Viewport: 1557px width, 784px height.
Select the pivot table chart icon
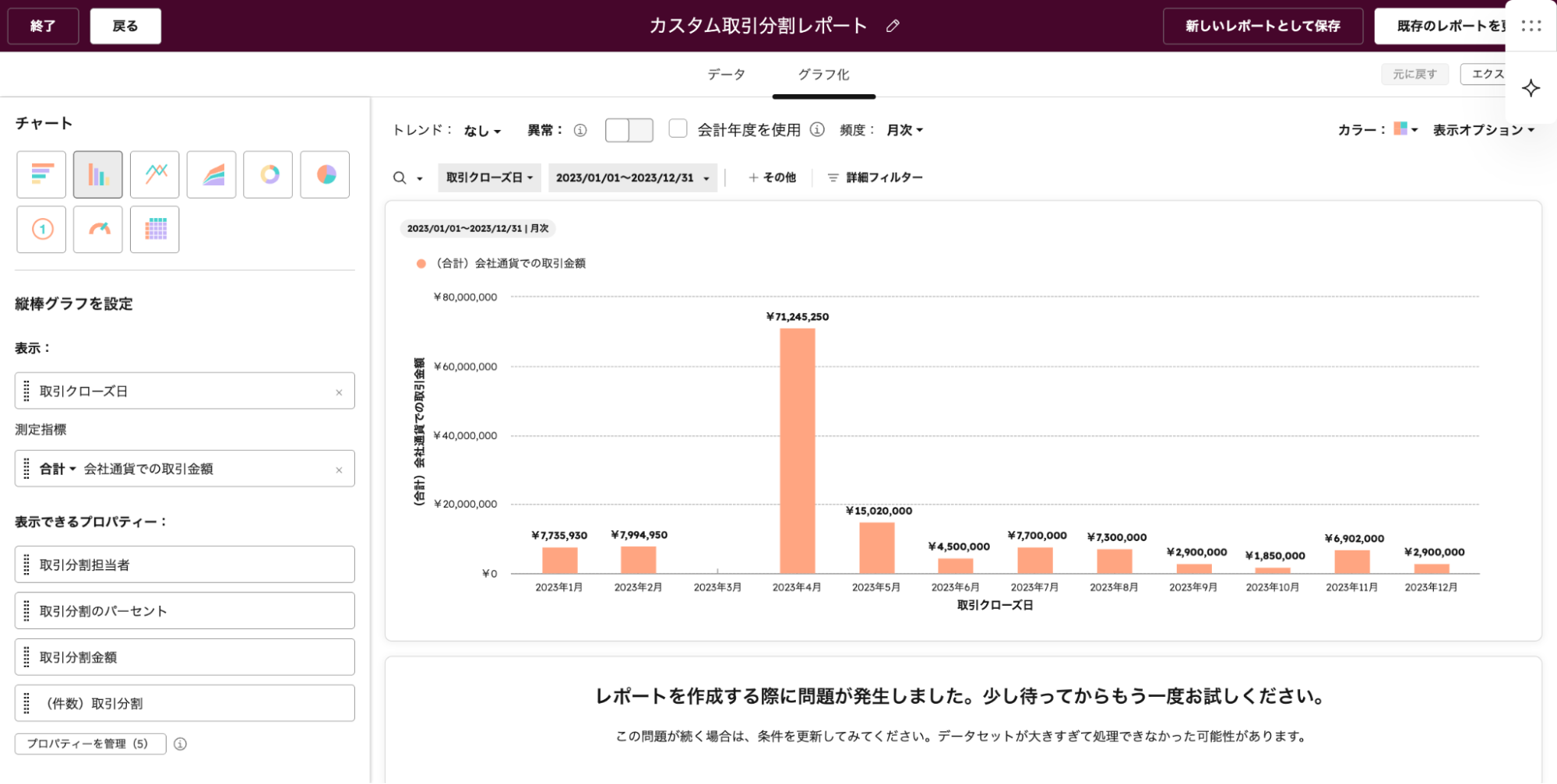coord(155,230)
